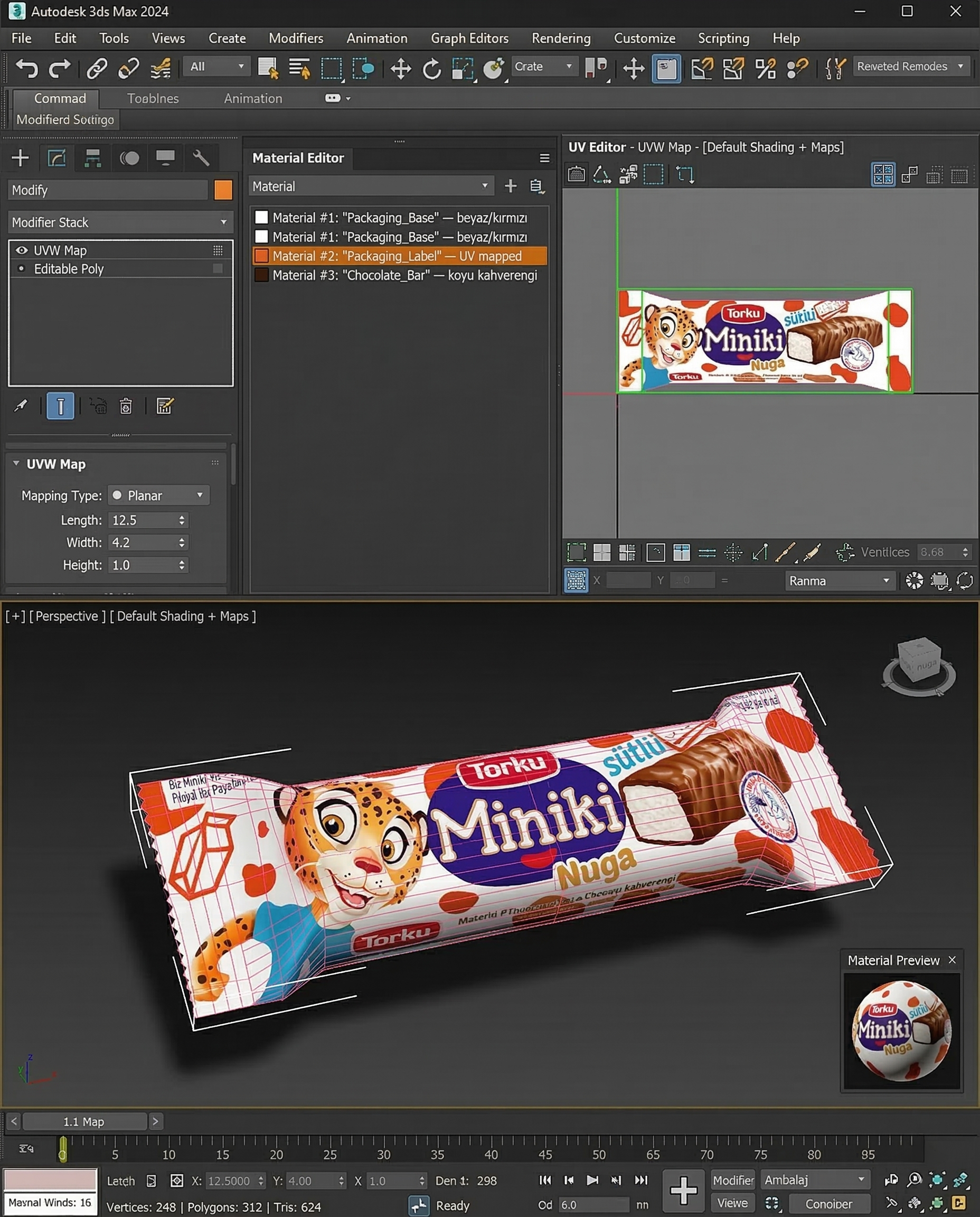This screenshot has height=1217, width=980.
Task: Click the Pin Stack icon
Action: click(21, 406)
